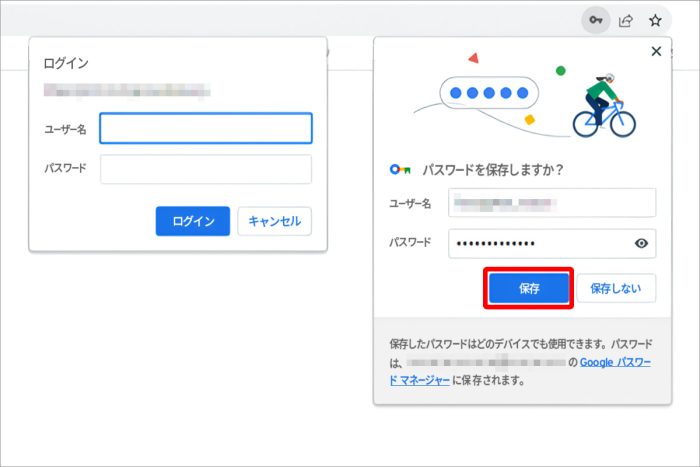The image size is (700, 467).
Task: Click the colored Google key logo by the heading
Action: (x=401, y=170)
